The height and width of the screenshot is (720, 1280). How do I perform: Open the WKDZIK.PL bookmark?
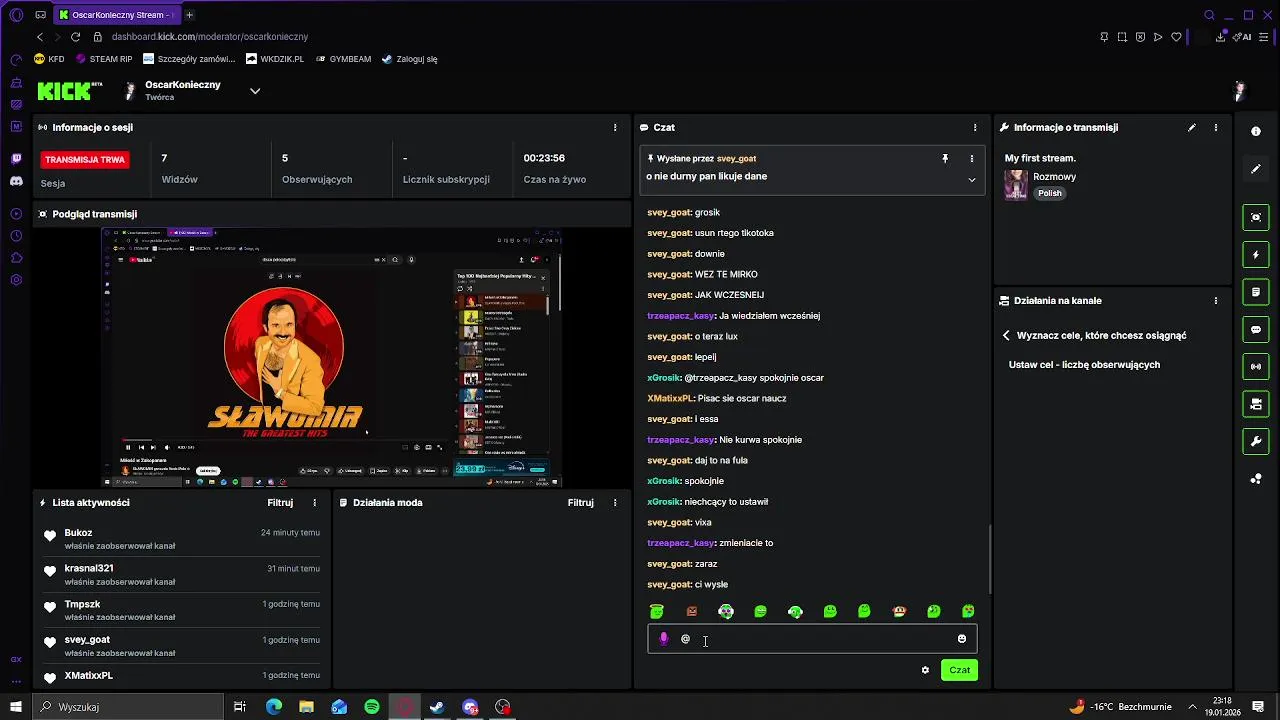[275, 59]
